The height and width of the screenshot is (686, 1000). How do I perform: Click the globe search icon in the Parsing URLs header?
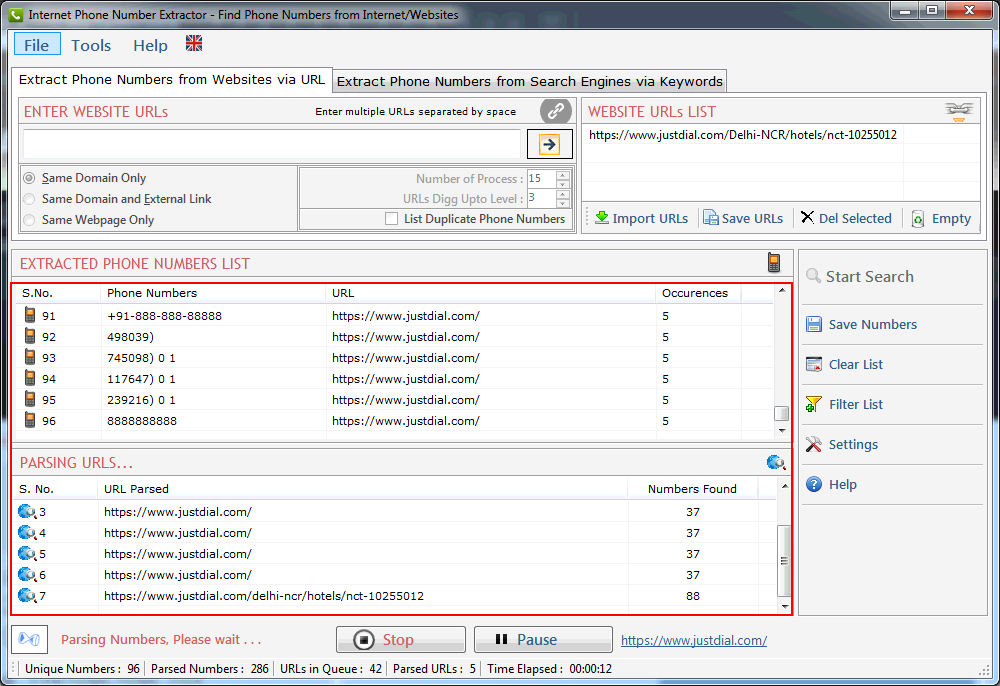776,462
